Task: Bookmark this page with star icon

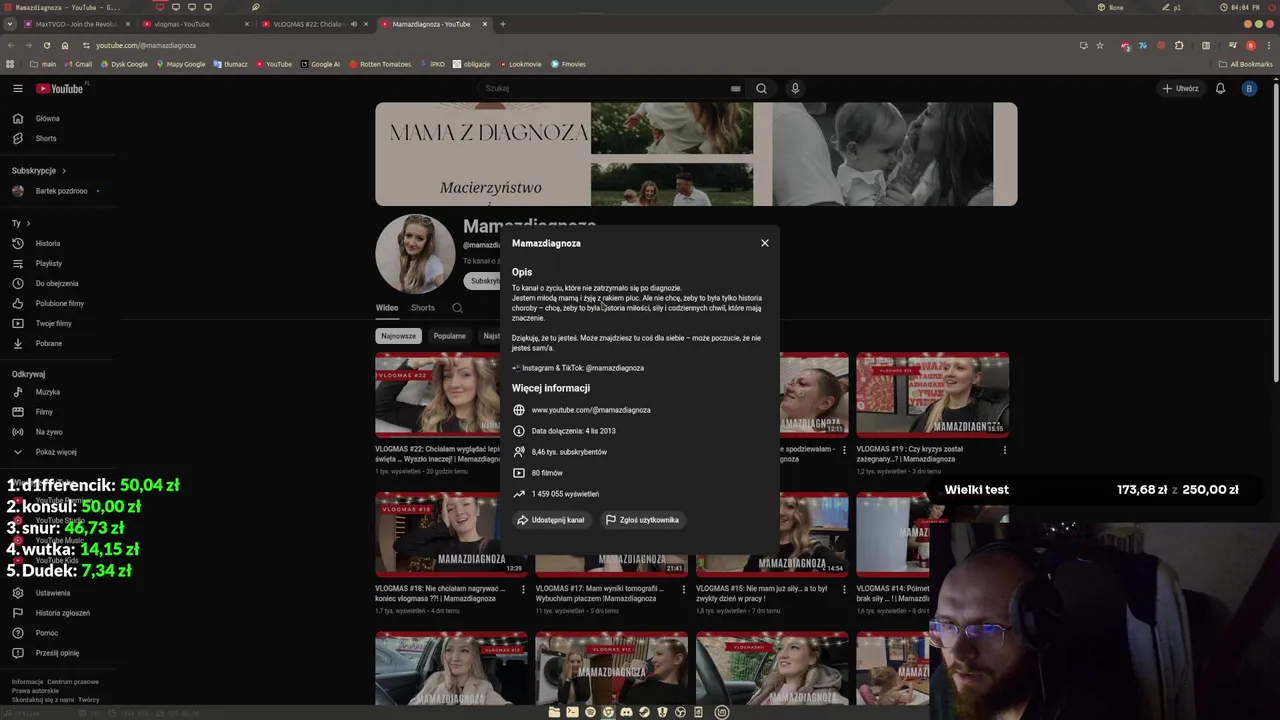Action: point(1100,45)
